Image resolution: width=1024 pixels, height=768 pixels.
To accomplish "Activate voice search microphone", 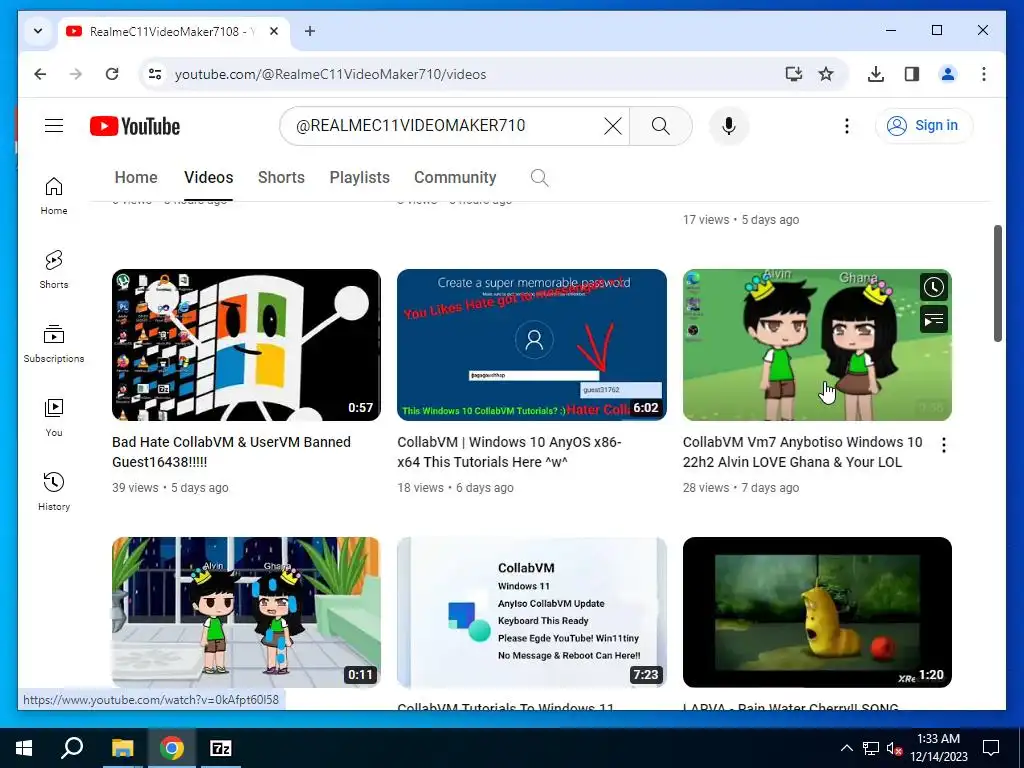I will (729, 126).
